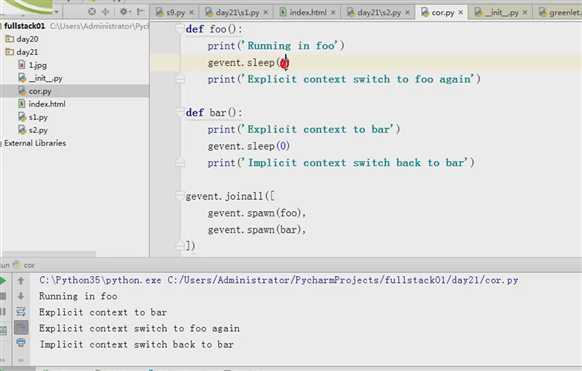The width and height of the screenshot is (582, 371).
Task: Switch to the __init__.py editor tab
Action: [501, 13]
